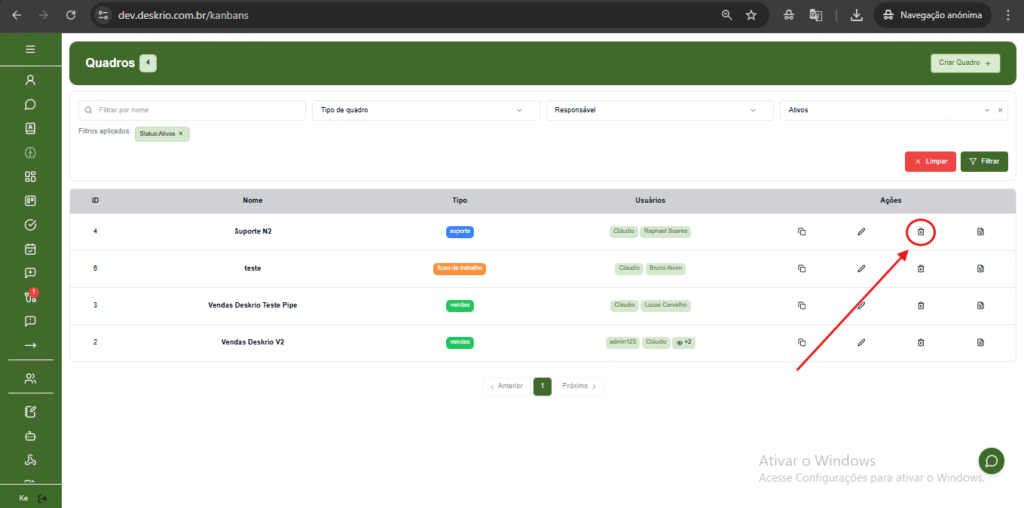The image size is (1024, 508).
Task: Duplicate the Vendas Deskrio V2 board
Action: [801, 342]
